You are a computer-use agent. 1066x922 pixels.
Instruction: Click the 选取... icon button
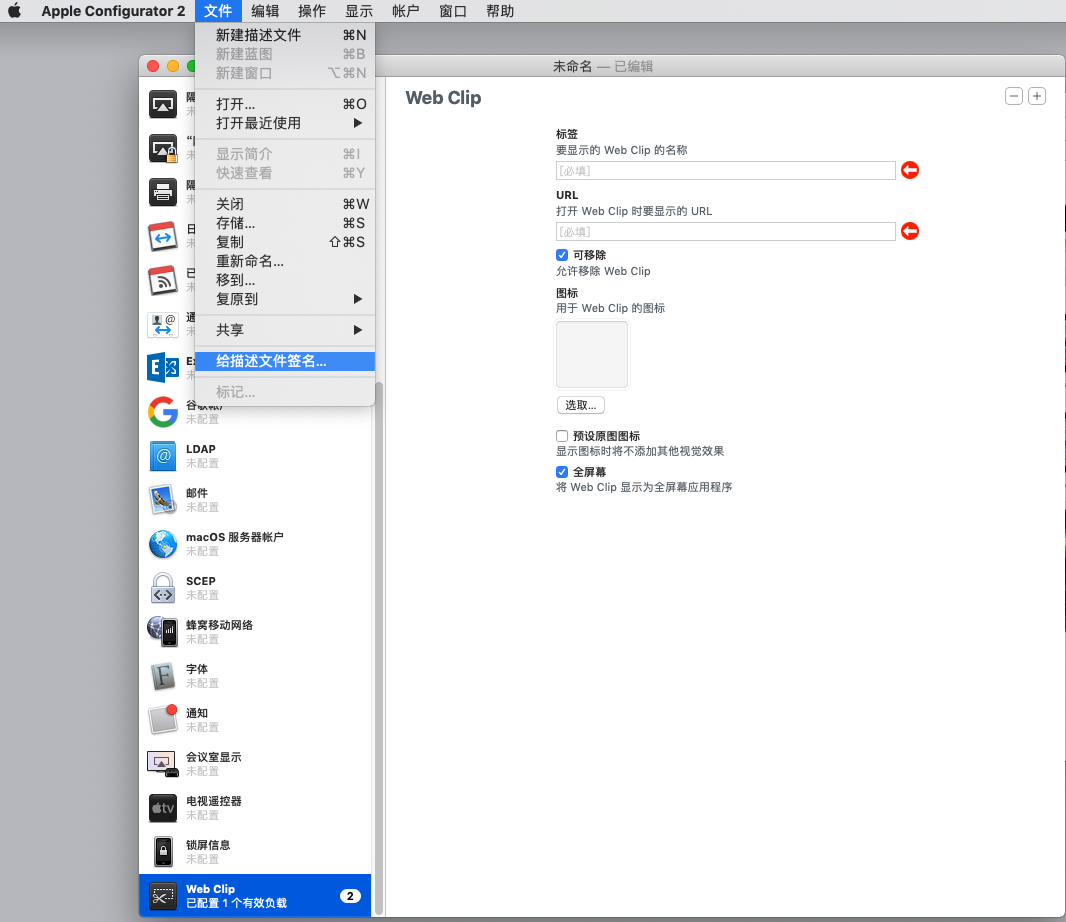[x=581, y=405]
